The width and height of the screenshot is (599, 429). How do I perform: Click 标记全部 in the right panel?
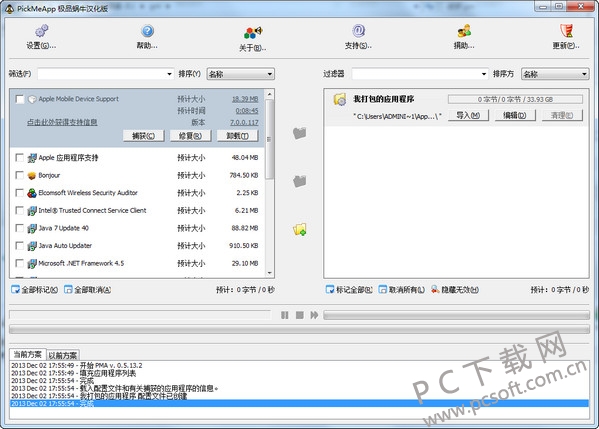coord(349,290)
